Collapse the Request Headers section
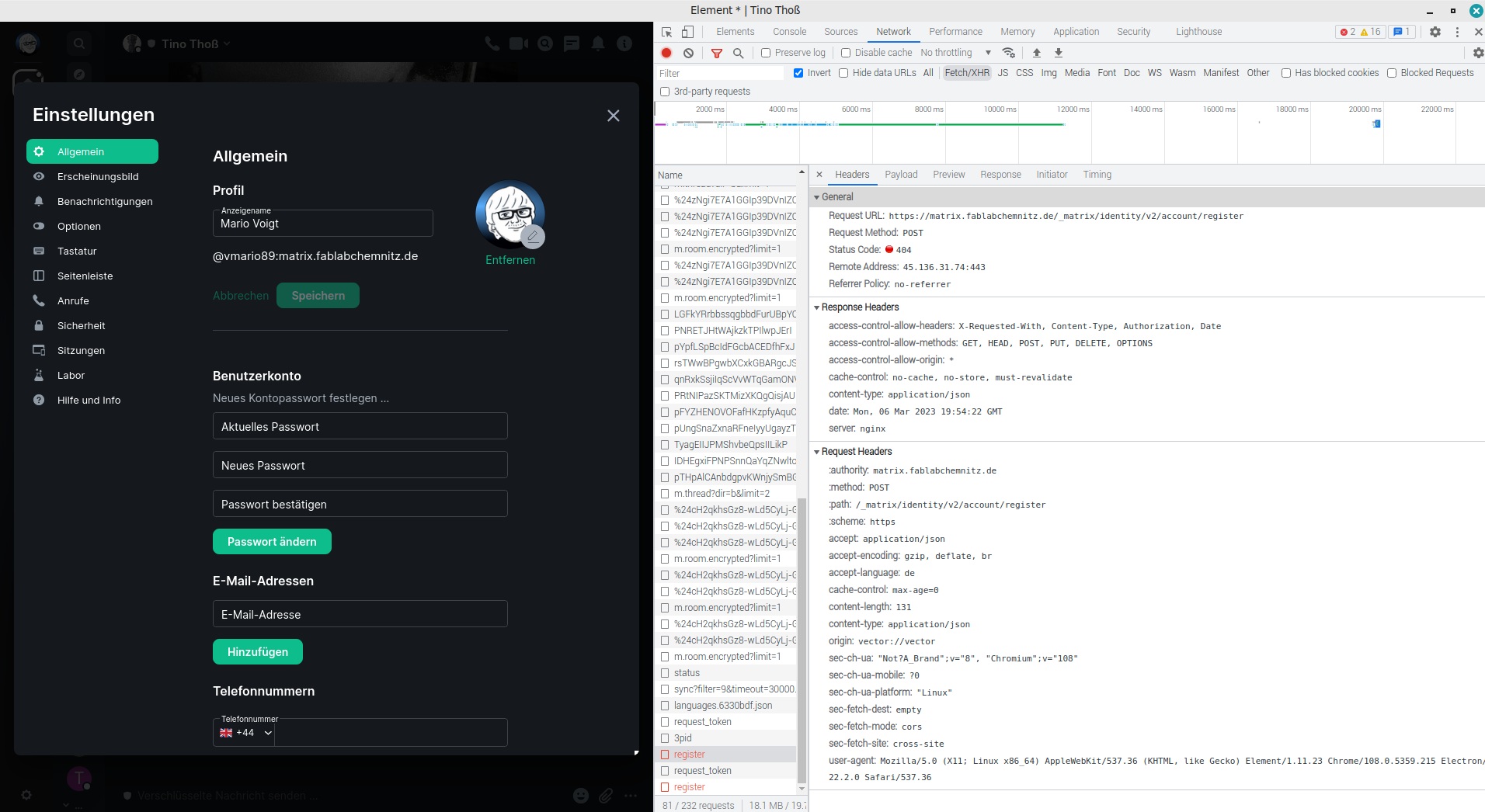The height and width of the screenshot is (812, 1485). click(817, 451)
